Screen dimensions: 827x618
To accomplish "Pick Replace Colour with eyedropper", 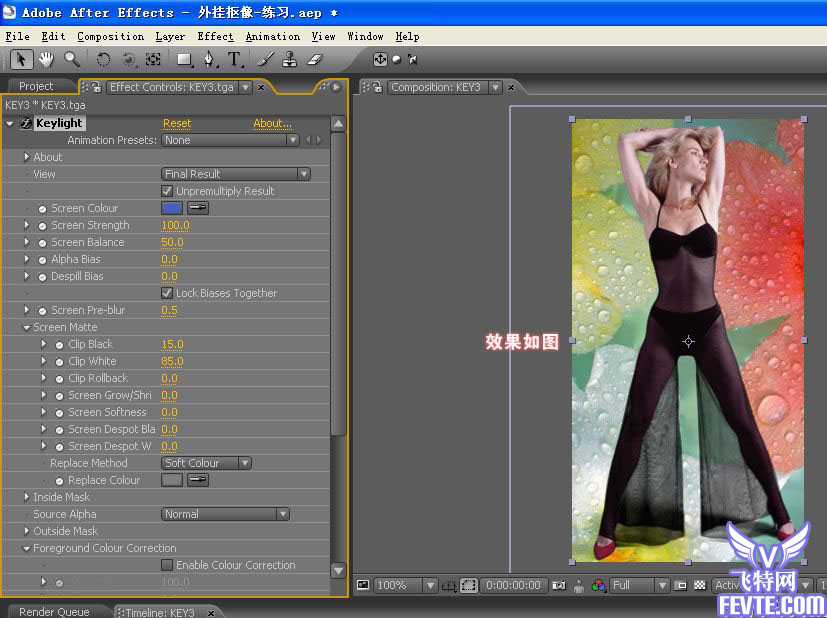I will [198, 480].
